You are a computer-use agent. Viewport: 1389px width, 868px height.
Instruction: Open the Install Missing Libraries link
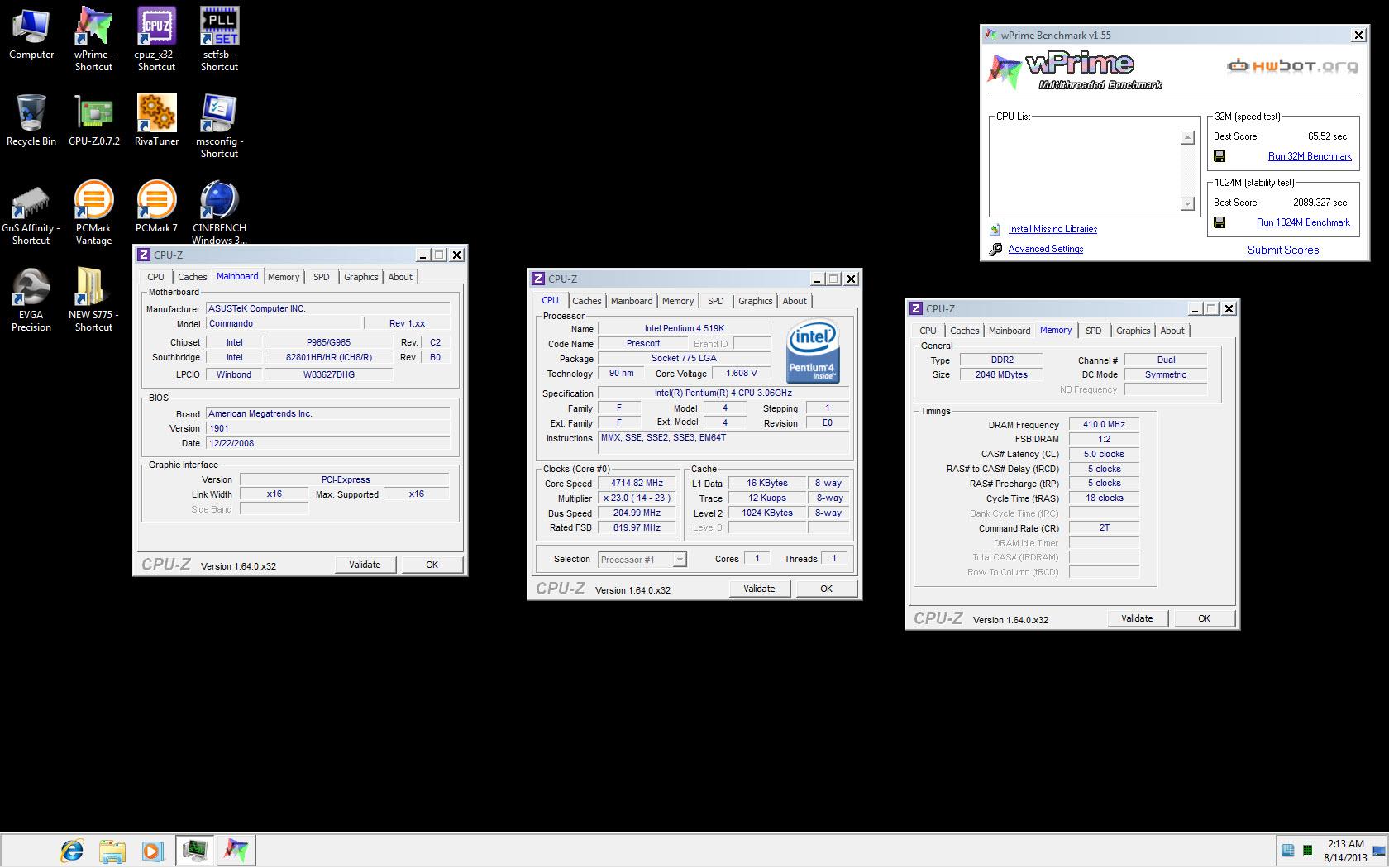pyautogui.click(x=1052, y=229)
